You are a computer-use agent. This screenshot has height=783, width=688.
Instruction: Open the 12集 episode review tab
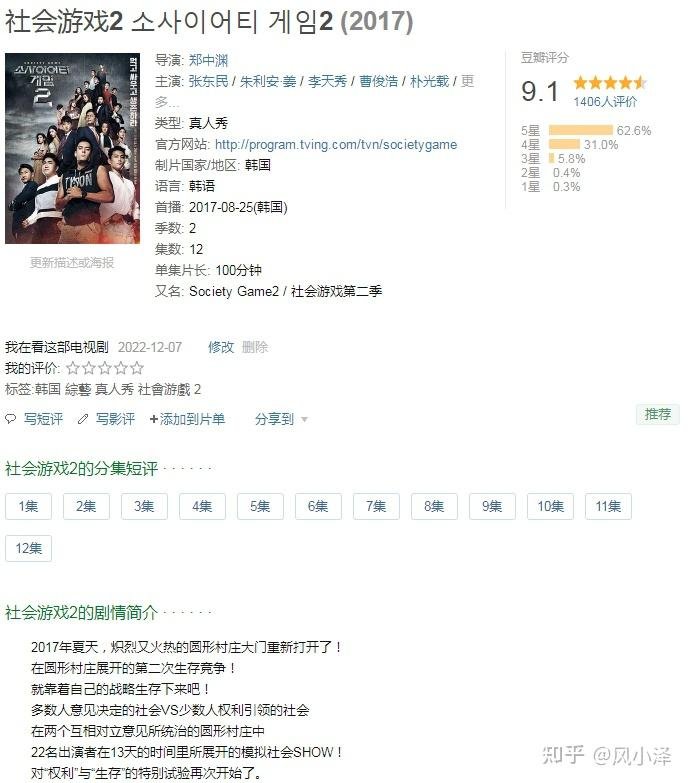[28, 548]
